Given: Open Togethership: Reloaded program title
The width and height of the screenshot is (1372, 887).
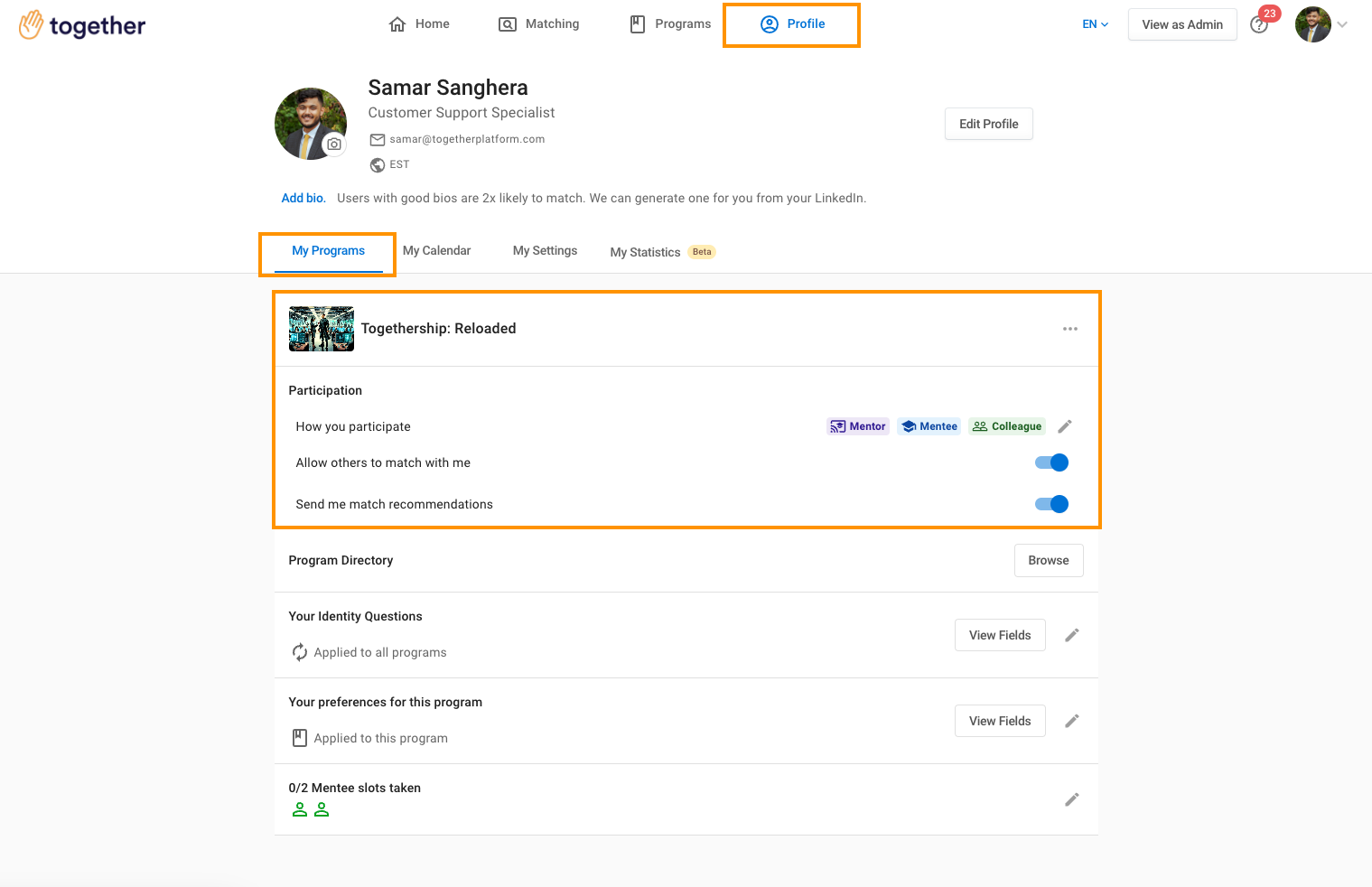Looking at the screenshot, I should click(438, 329).
